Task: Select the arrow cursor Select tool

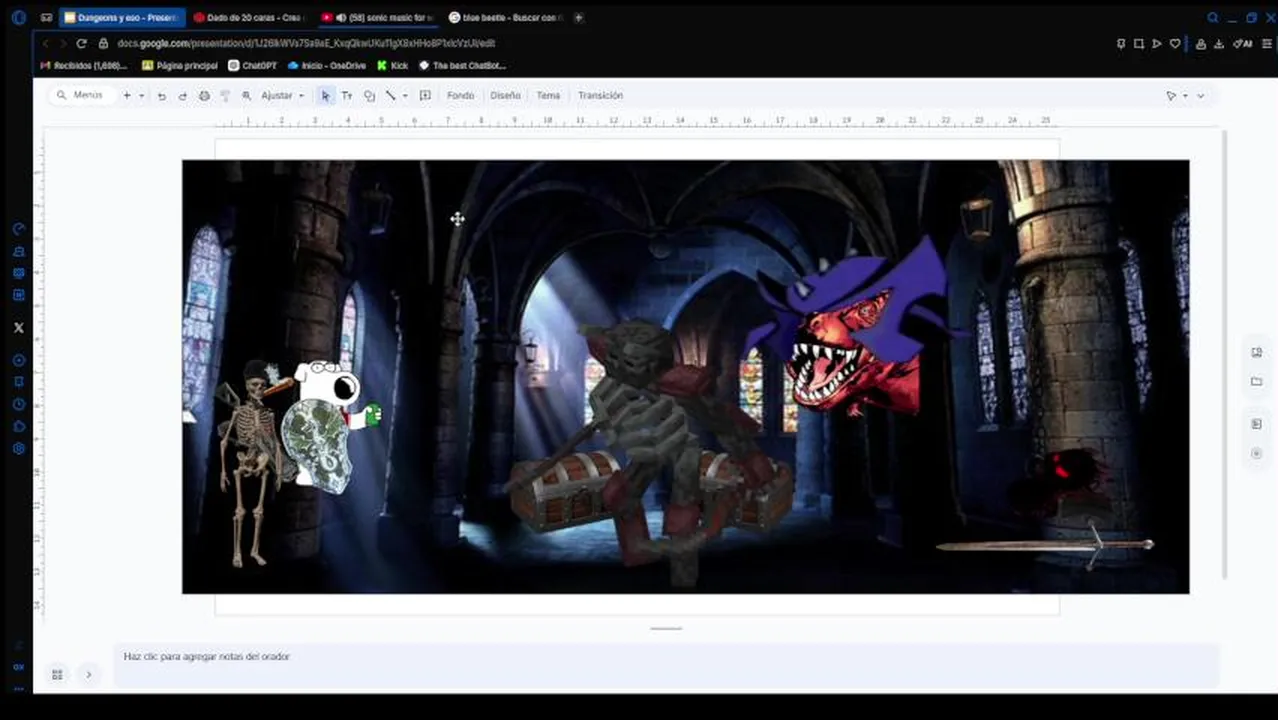Action: (325, 96)
